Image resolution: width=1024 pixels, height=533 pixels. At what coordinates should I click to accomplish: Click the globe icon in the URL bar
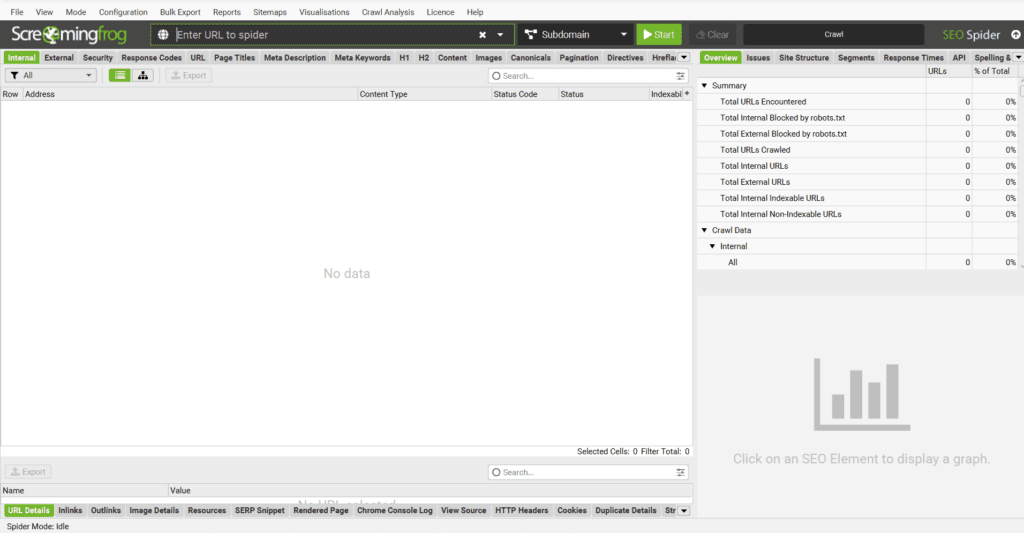[164, 34]
